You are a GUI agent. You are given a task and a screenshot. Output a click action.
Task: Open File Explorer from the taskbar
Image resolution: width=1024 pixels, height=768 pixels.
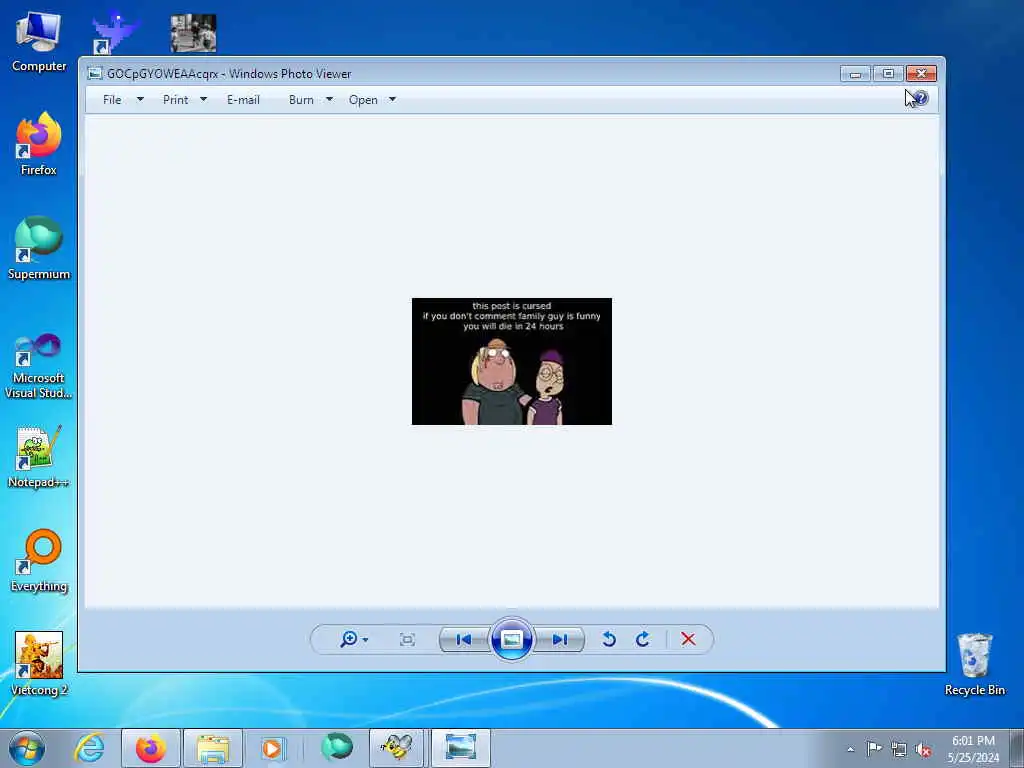[213, 748]
